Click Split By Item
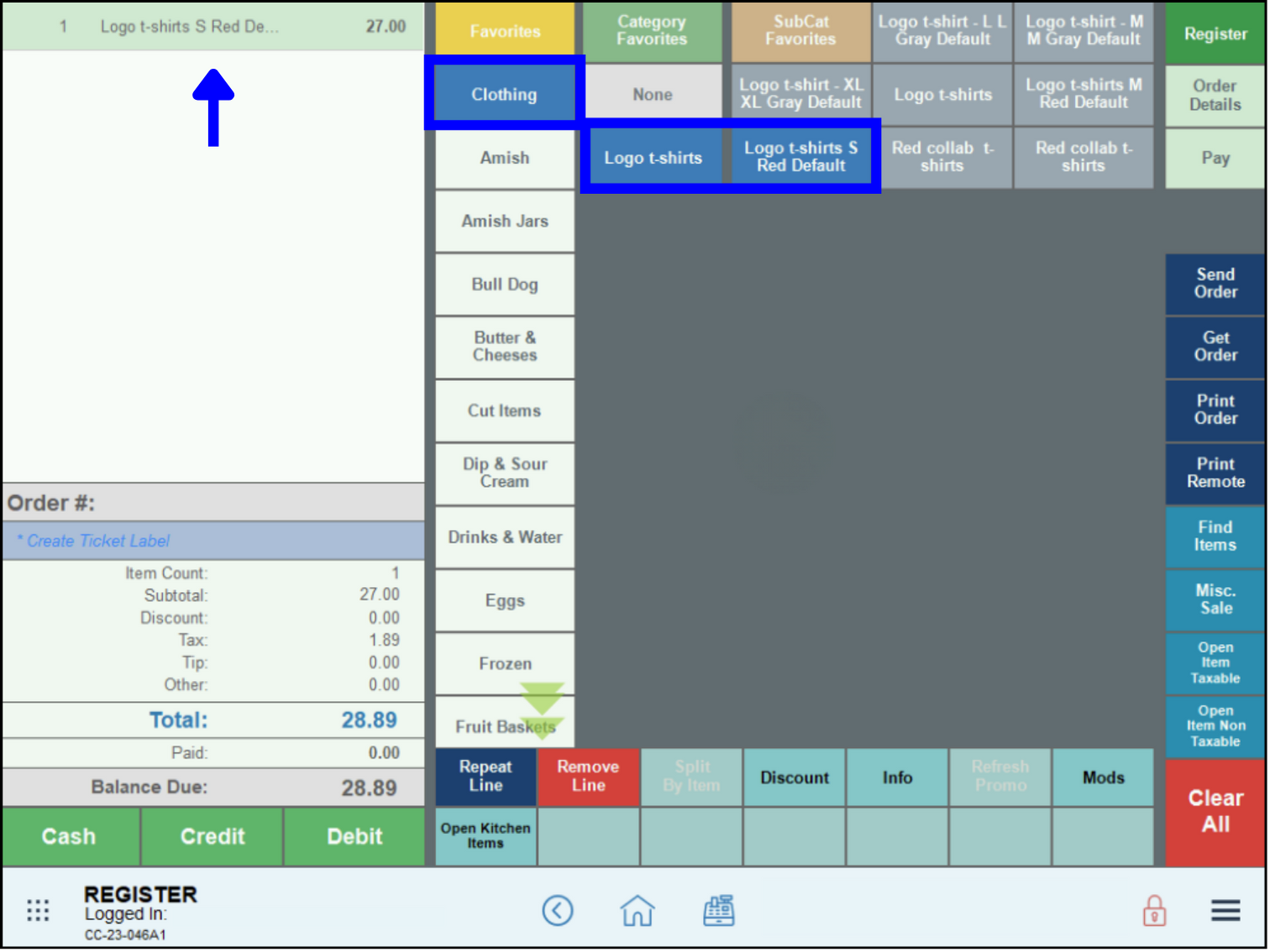1270x952 pixels. point(691,777)
